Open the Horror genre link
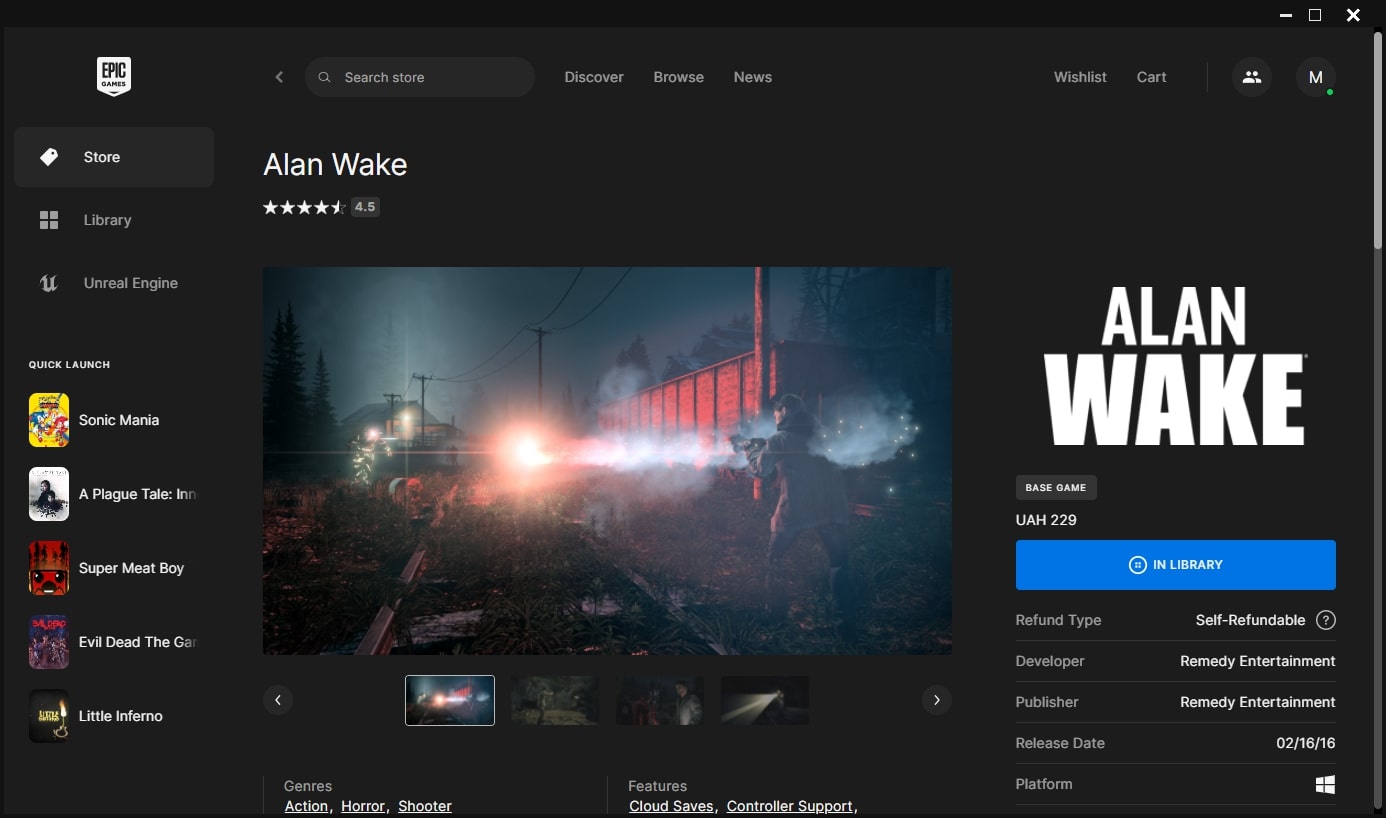Image resolution: width=1386 pixels, height=818 pixels. (363, 806)
